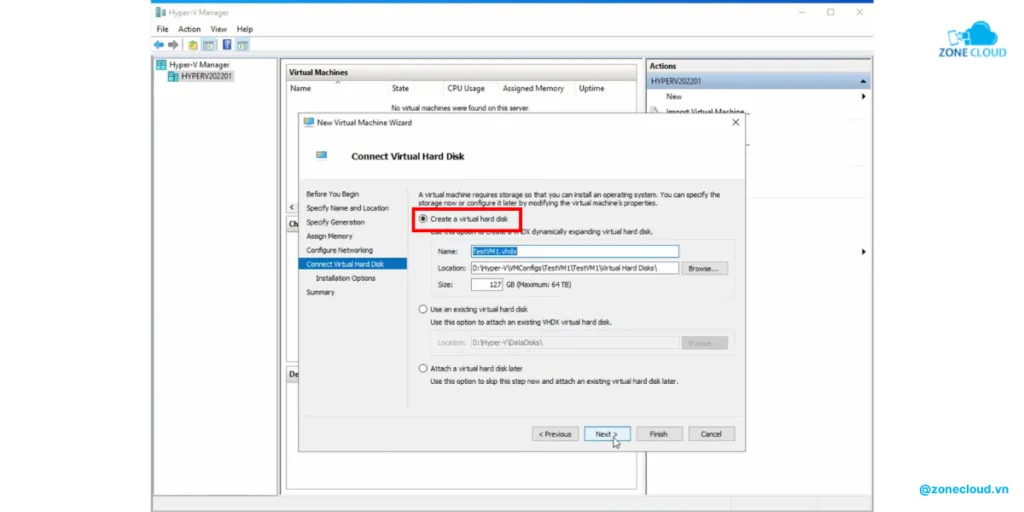Select HYPERV202201 server in tree
The width and height of the screenshot is (1024, 512).
206,76
